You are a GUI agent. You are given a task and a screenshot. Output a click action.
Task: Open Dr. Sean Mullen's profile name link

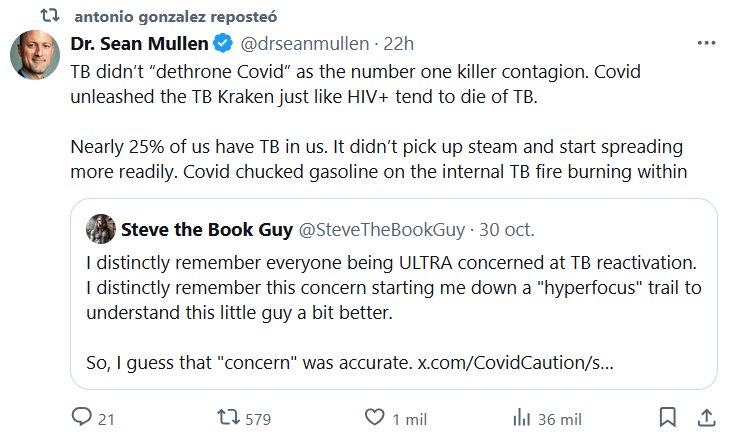coord(138,44)
